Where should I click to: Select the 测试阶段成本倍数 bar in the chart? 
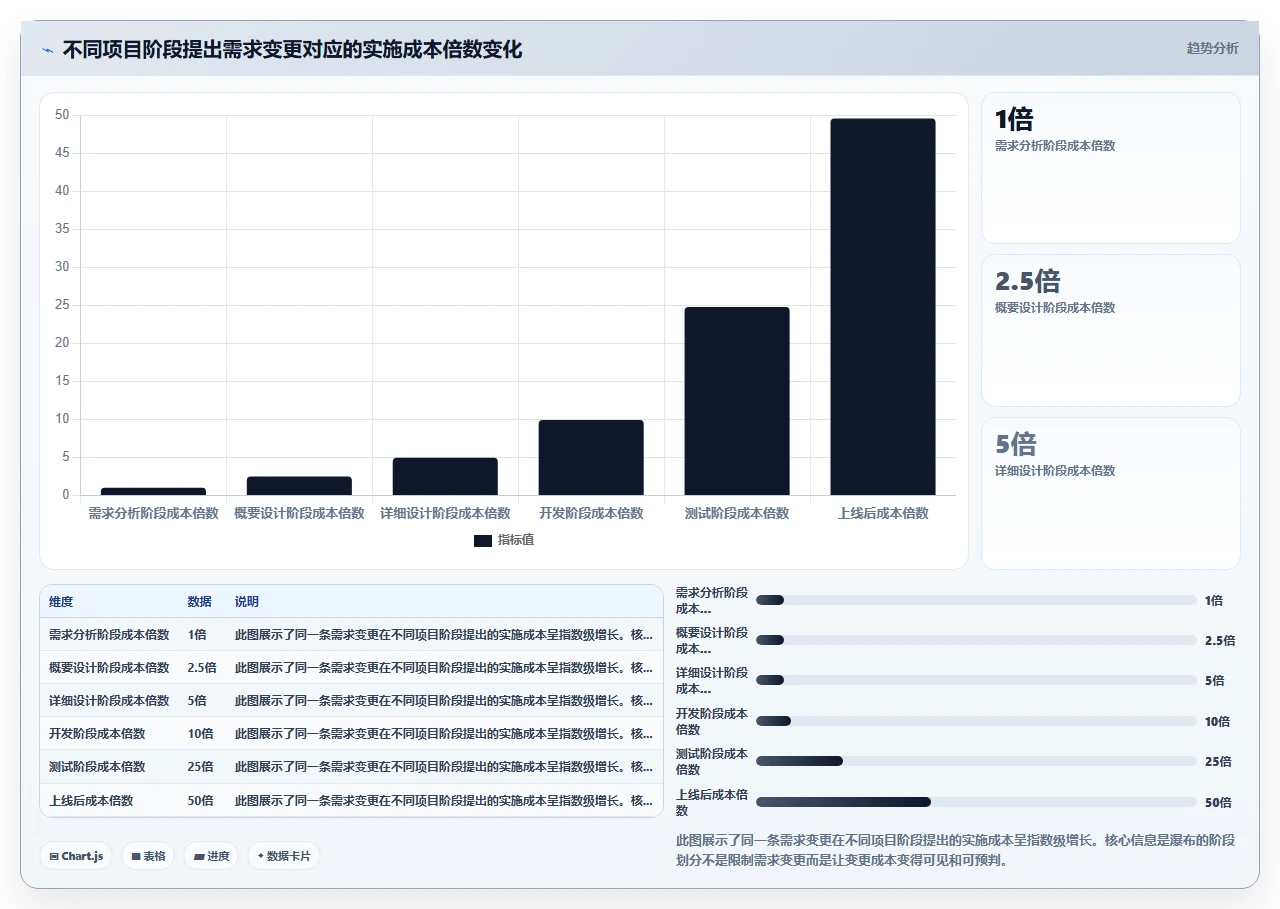click(737, 401)
